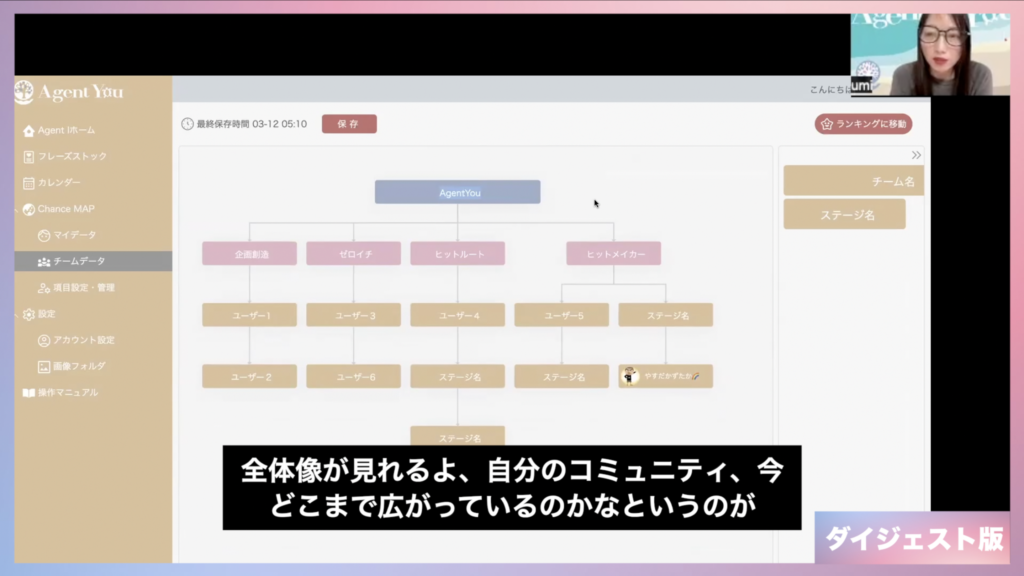Viewport: 1024px width, 576px height.
Task: Click the チーム名 block in right panel
Action: tap(852, 181)
